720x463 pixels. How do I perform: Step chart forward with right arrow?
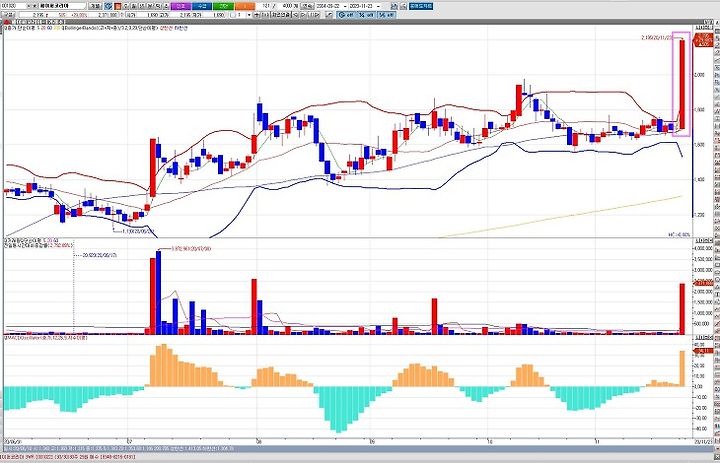pyautogui.click(x=303, y=15)
